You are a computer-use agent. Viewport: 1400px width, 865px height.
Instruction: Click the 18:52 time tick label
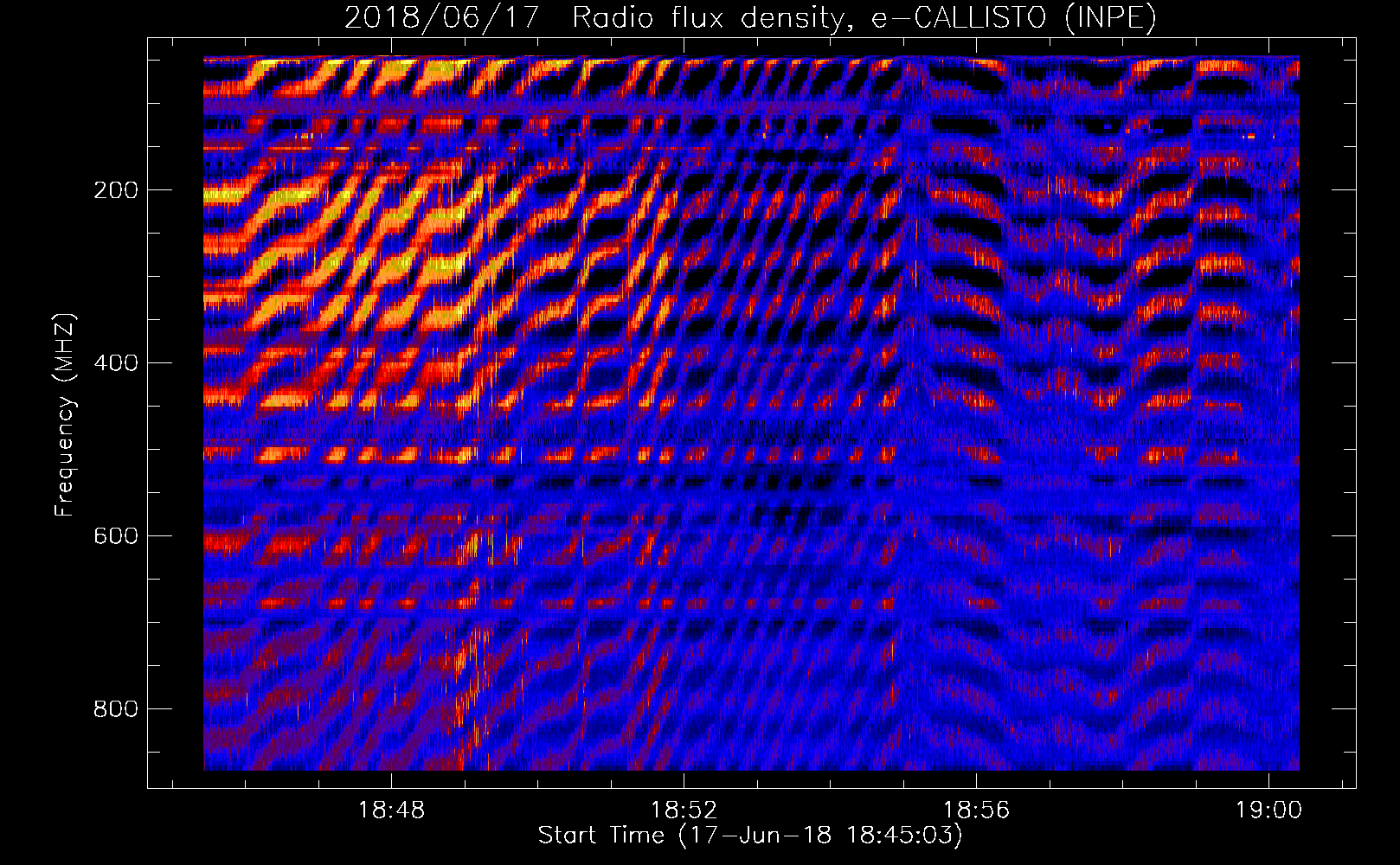point(684,811)
